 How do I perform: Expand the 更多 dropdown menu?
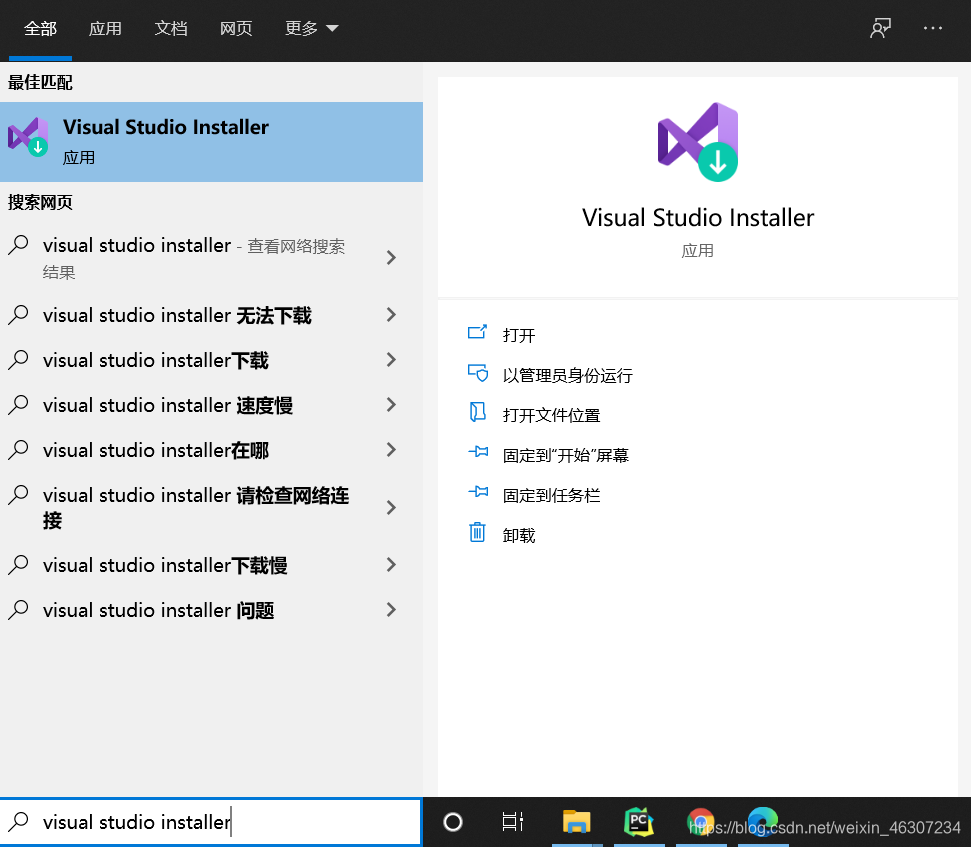coord(311,28)
